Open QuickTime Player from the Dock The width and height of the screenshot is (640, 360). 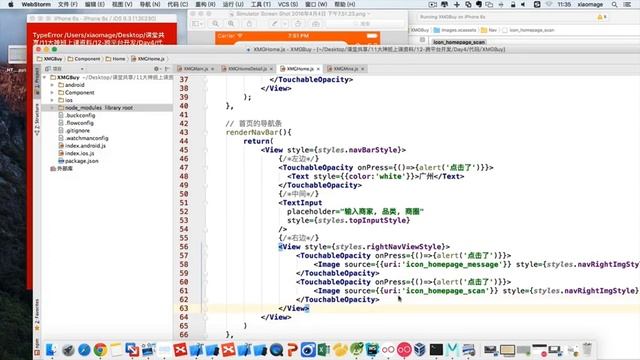click(x=276, y=350)
